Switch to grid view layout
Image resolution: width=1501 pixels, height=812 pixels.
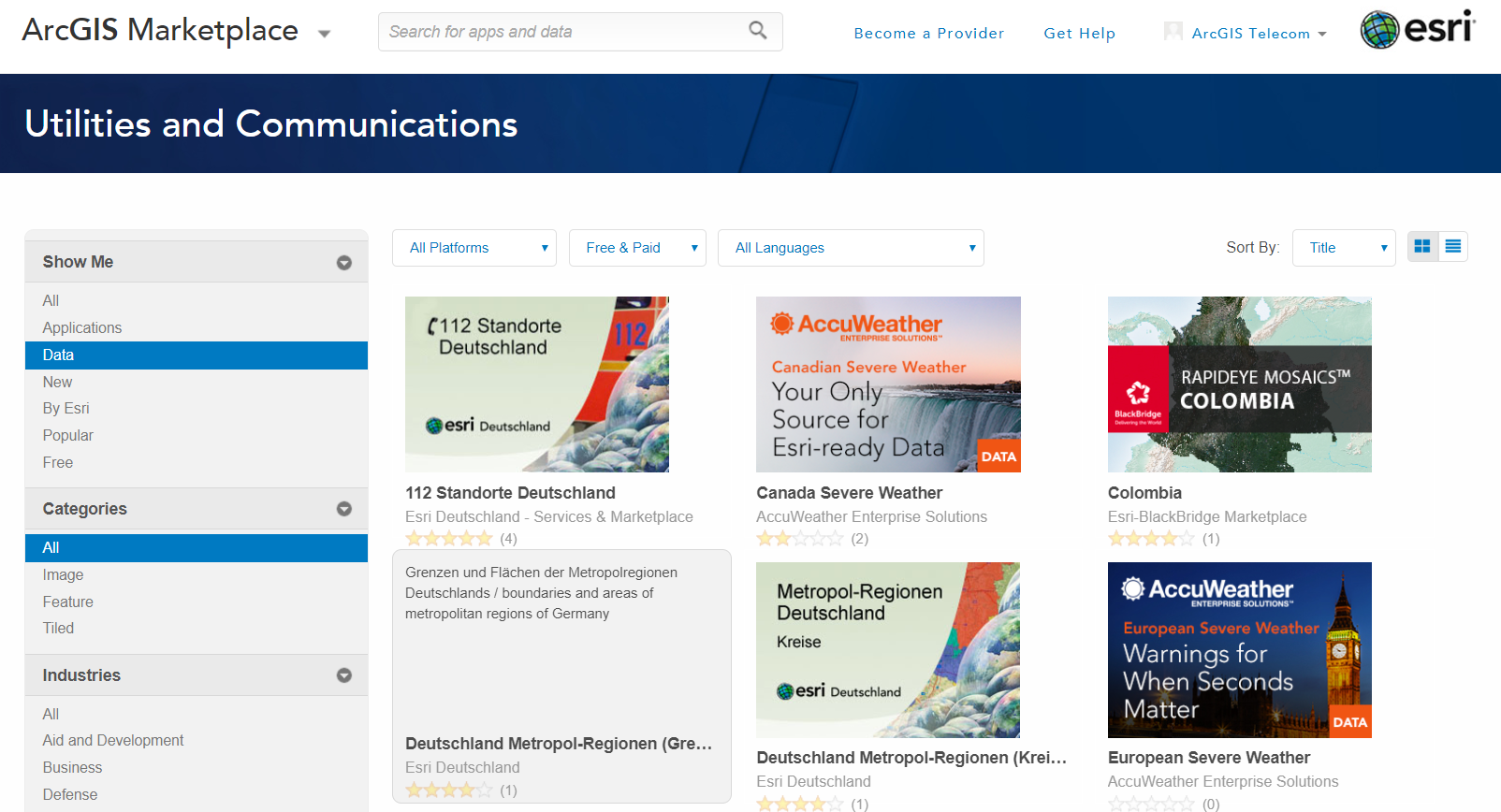coord(1422,247)
